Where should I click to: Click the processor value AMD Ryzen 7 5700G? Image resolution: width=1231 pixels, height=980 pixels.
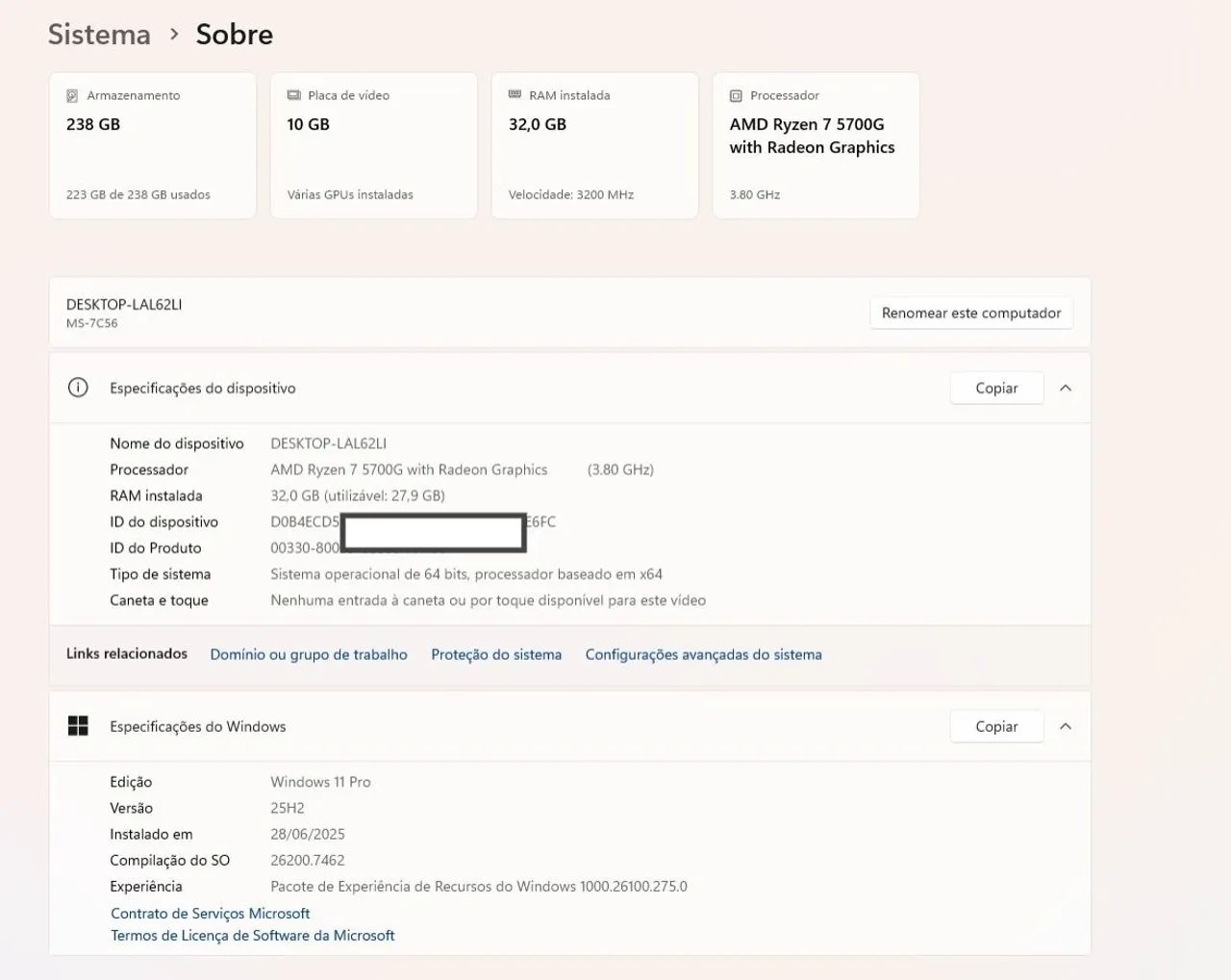(409, 469)
